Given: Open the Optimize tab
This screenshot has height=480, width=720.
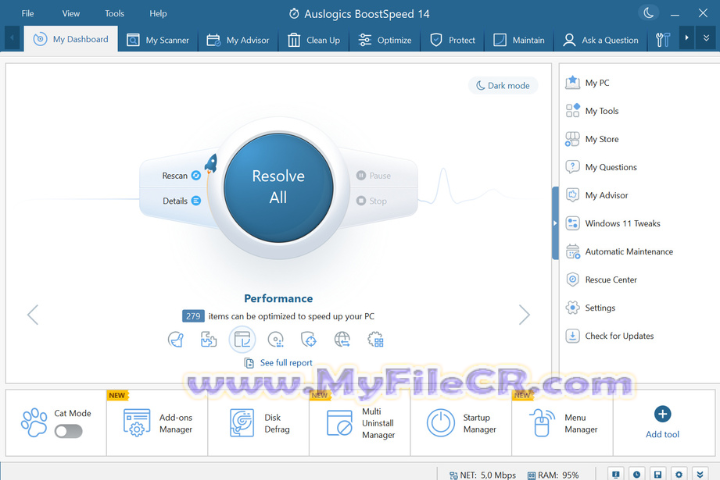Looking at the screenshot, I should click(385, 40).
